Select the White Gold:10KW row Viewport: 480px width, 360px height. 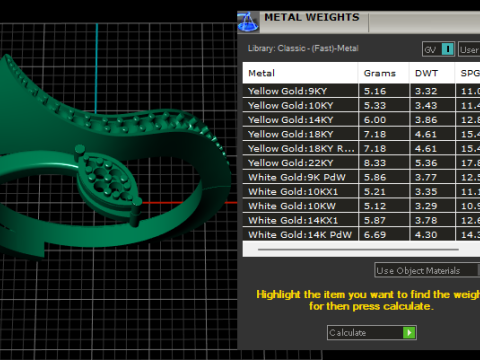tap(361, 206)
